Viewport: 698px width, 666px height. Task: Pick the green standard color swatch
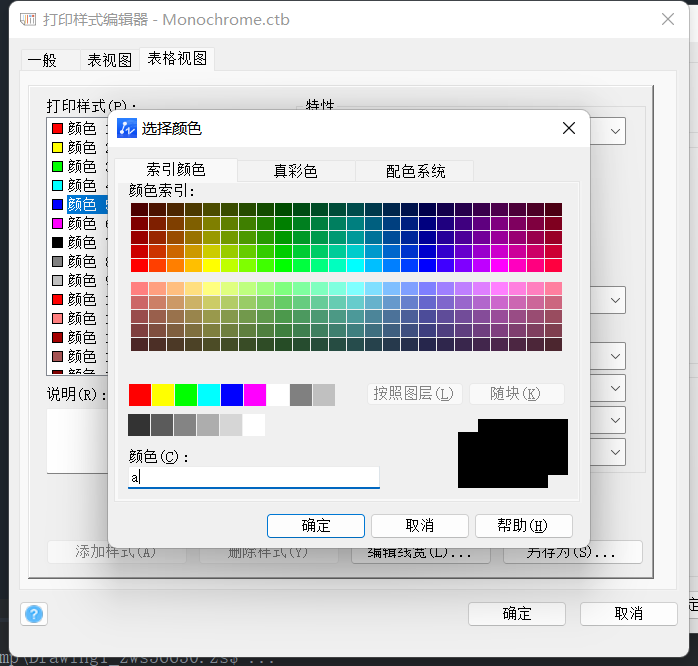point(186,395)
